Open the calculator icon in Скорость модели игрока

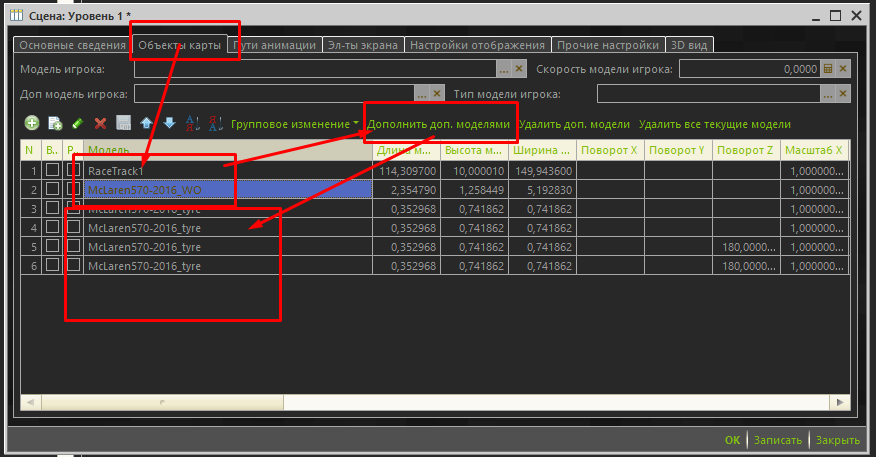click(828, 69)
